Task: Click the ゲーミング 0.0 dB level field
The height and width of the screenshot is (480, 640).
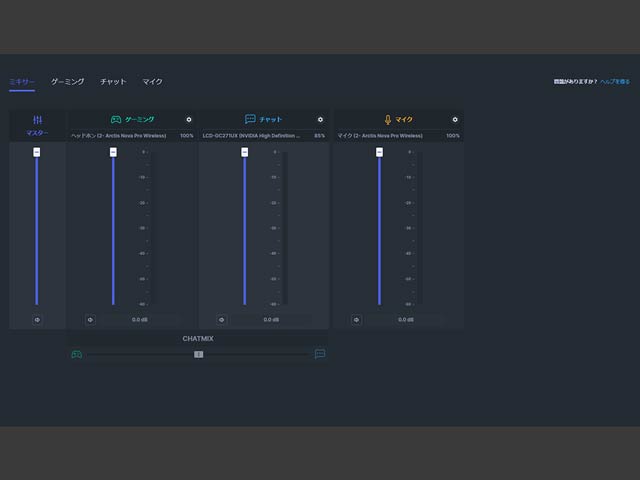Action: 140,320
